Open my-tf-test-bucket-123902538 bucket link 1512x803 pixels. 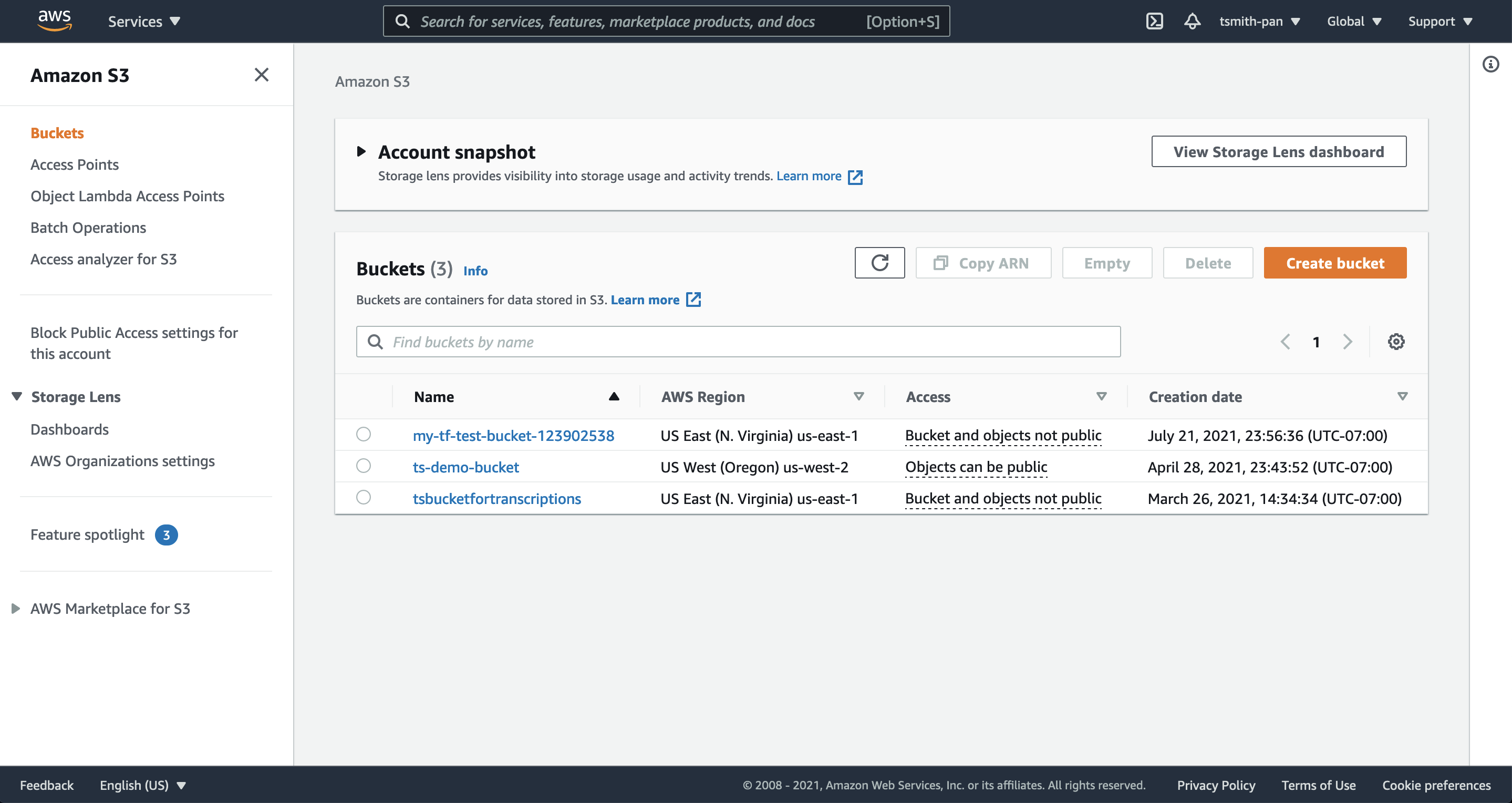[513, 436]
